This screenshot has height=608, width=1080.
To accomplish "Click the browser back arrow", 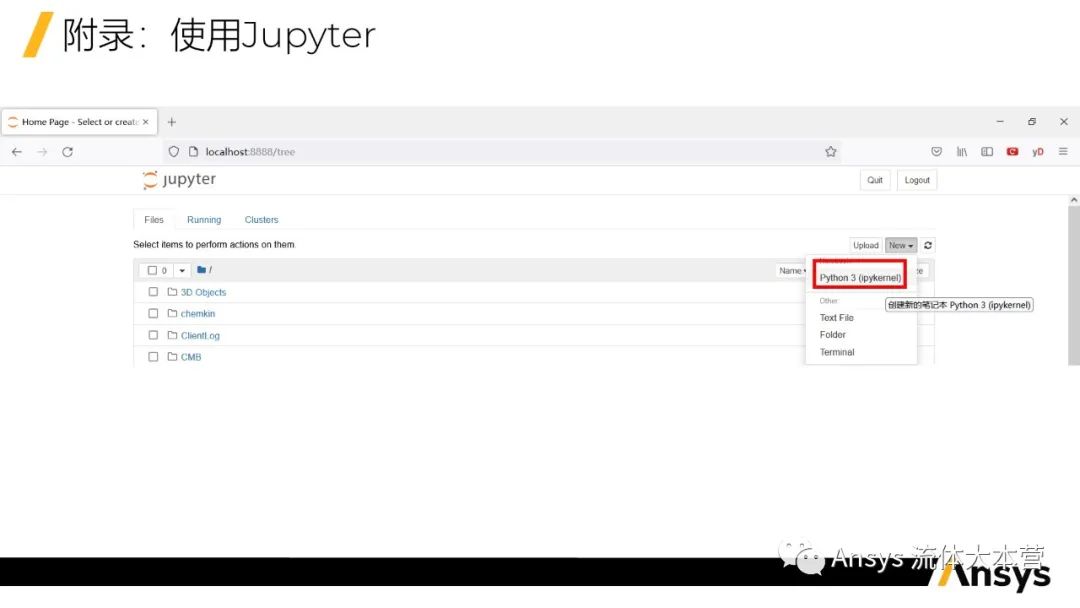I will pyautogui.click(x=17, y=151).
